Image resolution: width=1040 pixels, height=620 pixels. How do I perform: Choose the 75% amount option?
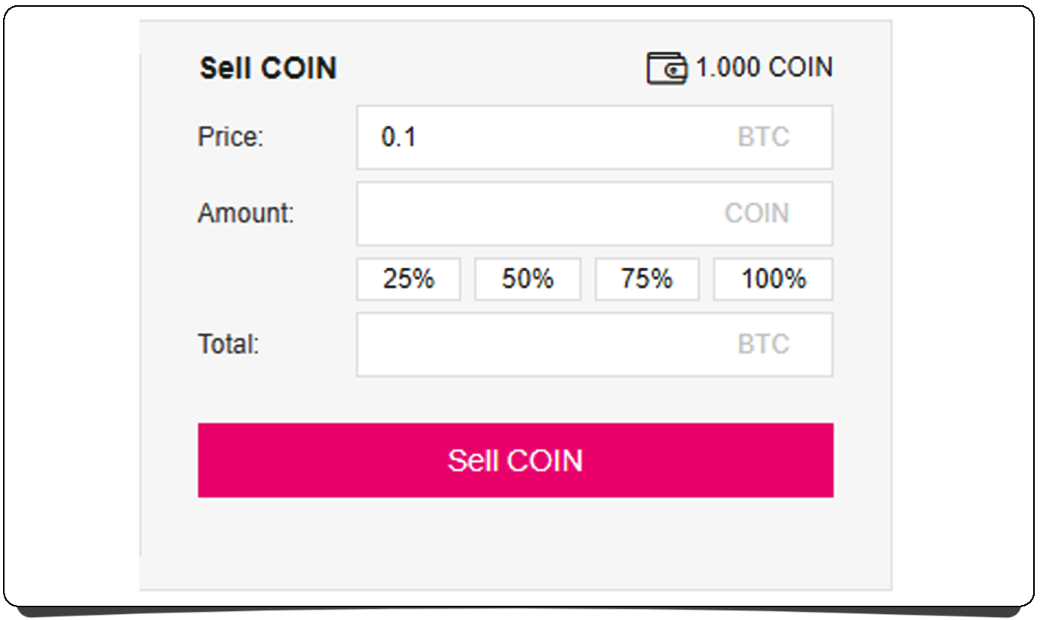click(x=646, y=279)
